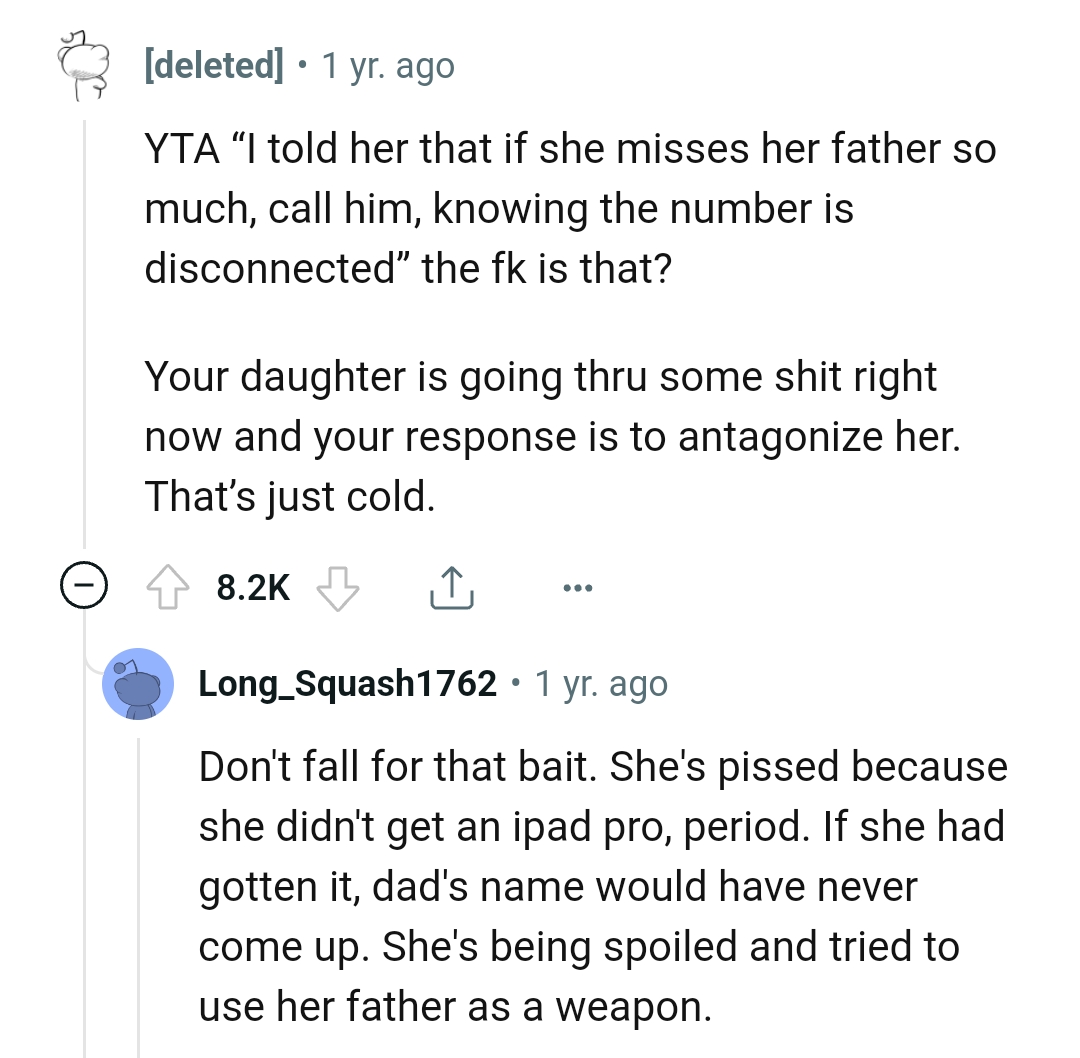Click the 1 yr. ago timestamp on the top comment
Viewport: 1080px width, 1058px height.
click(x=386, y=65)
